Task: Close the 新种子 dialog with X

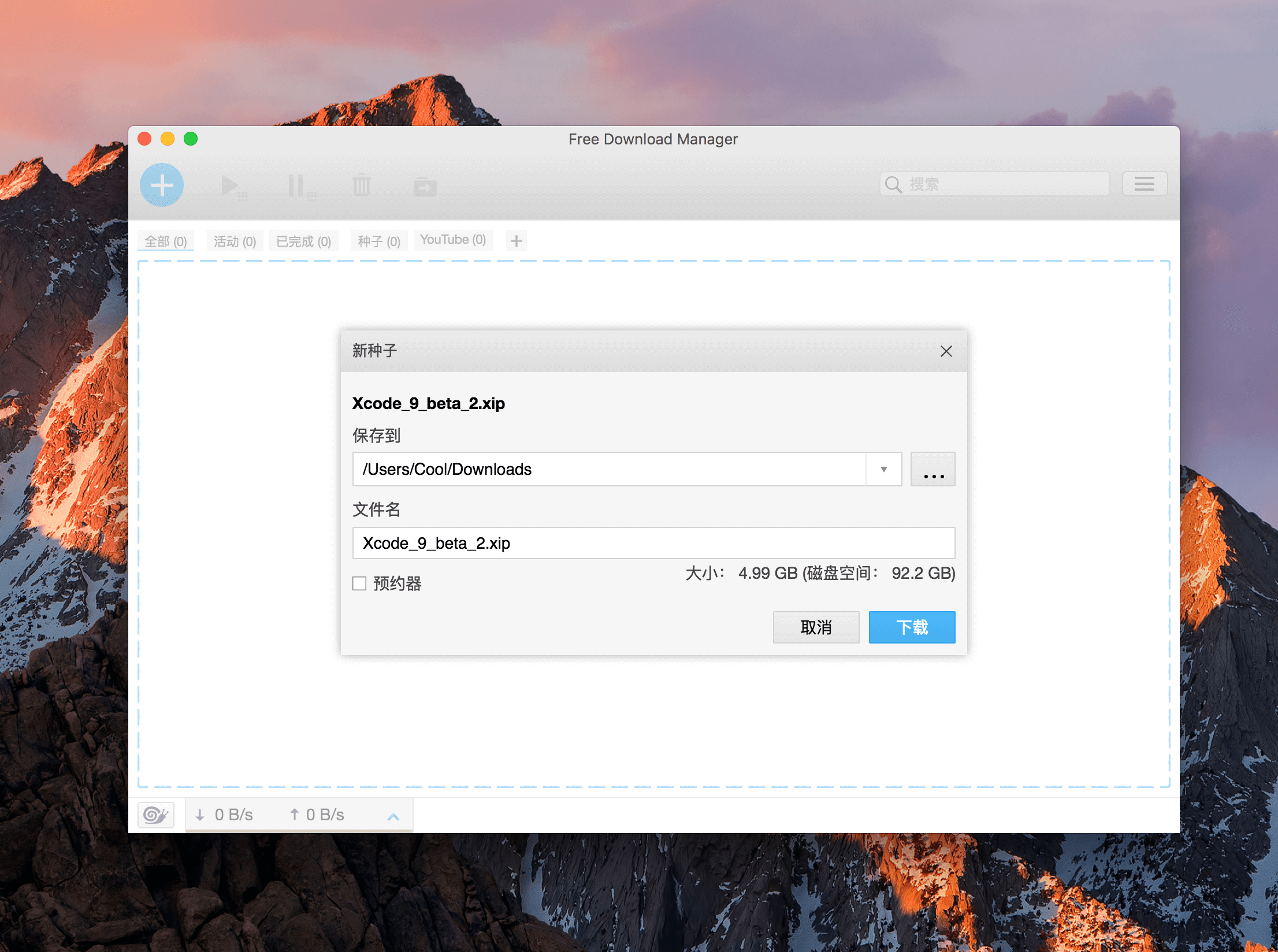Action: coord(946,351)
